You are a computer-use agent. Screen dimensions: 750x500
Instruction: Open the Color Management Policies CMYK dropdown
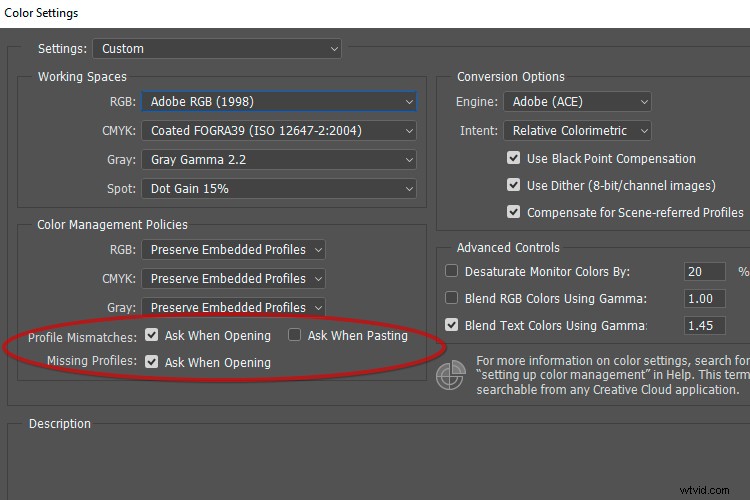233,278
